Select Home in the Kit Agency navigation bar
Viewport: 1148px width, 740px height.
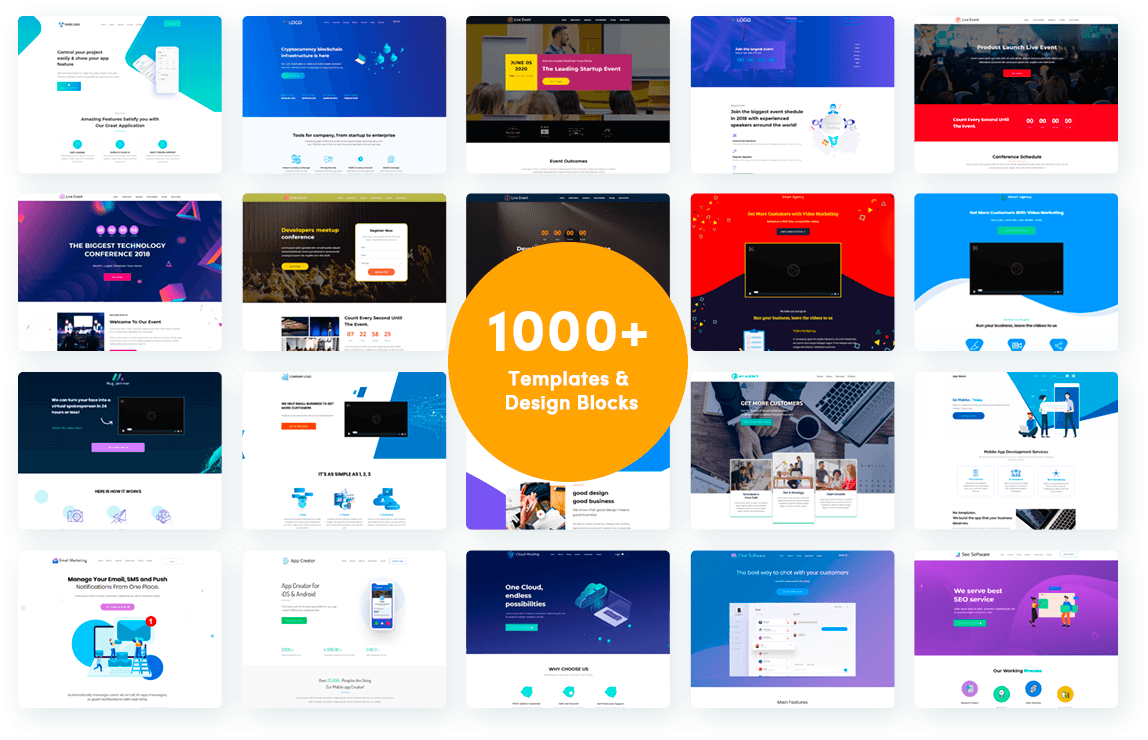point(820,376)
